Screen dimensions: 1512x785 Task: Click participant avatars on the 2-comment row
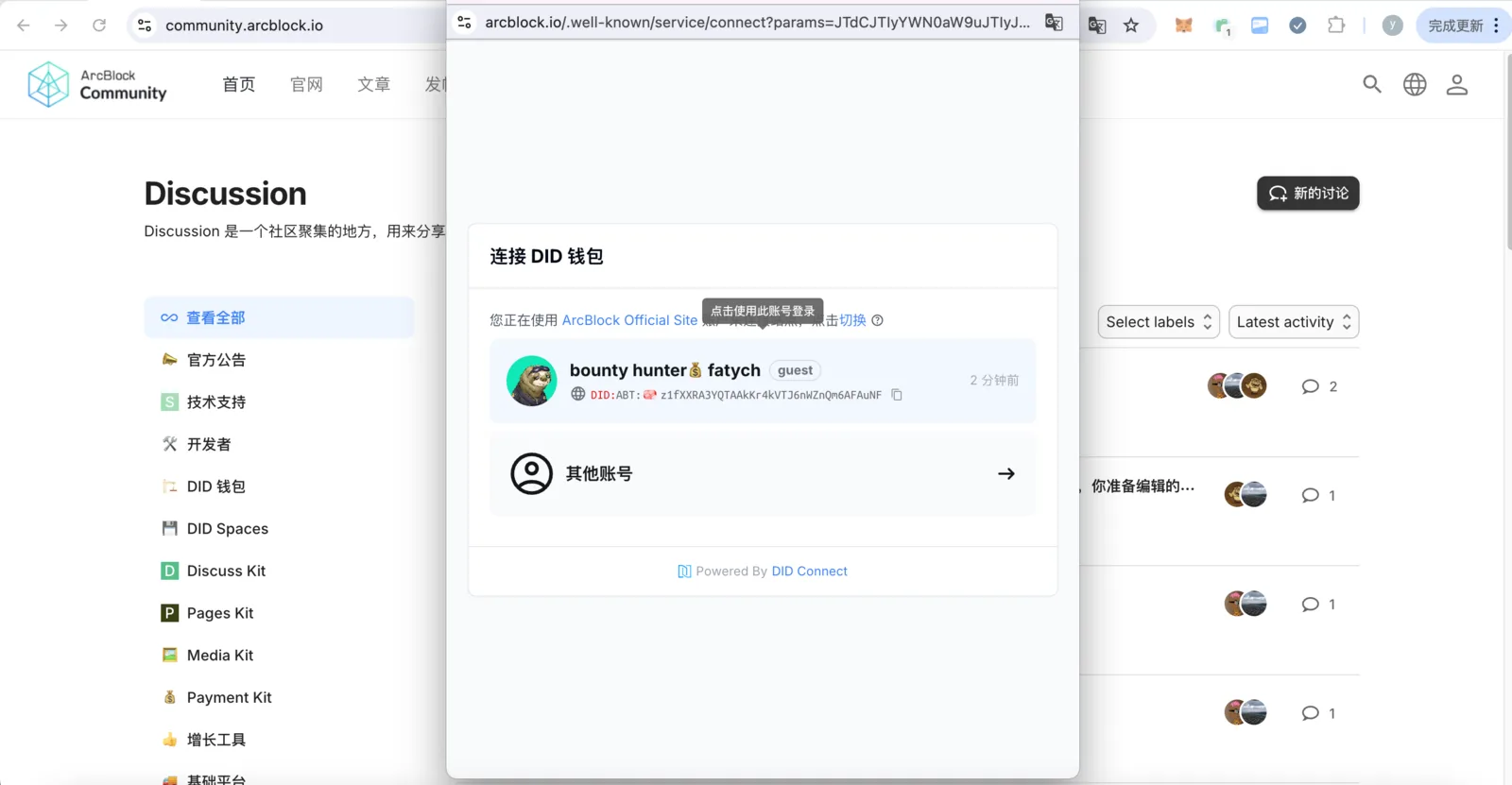1237,385
